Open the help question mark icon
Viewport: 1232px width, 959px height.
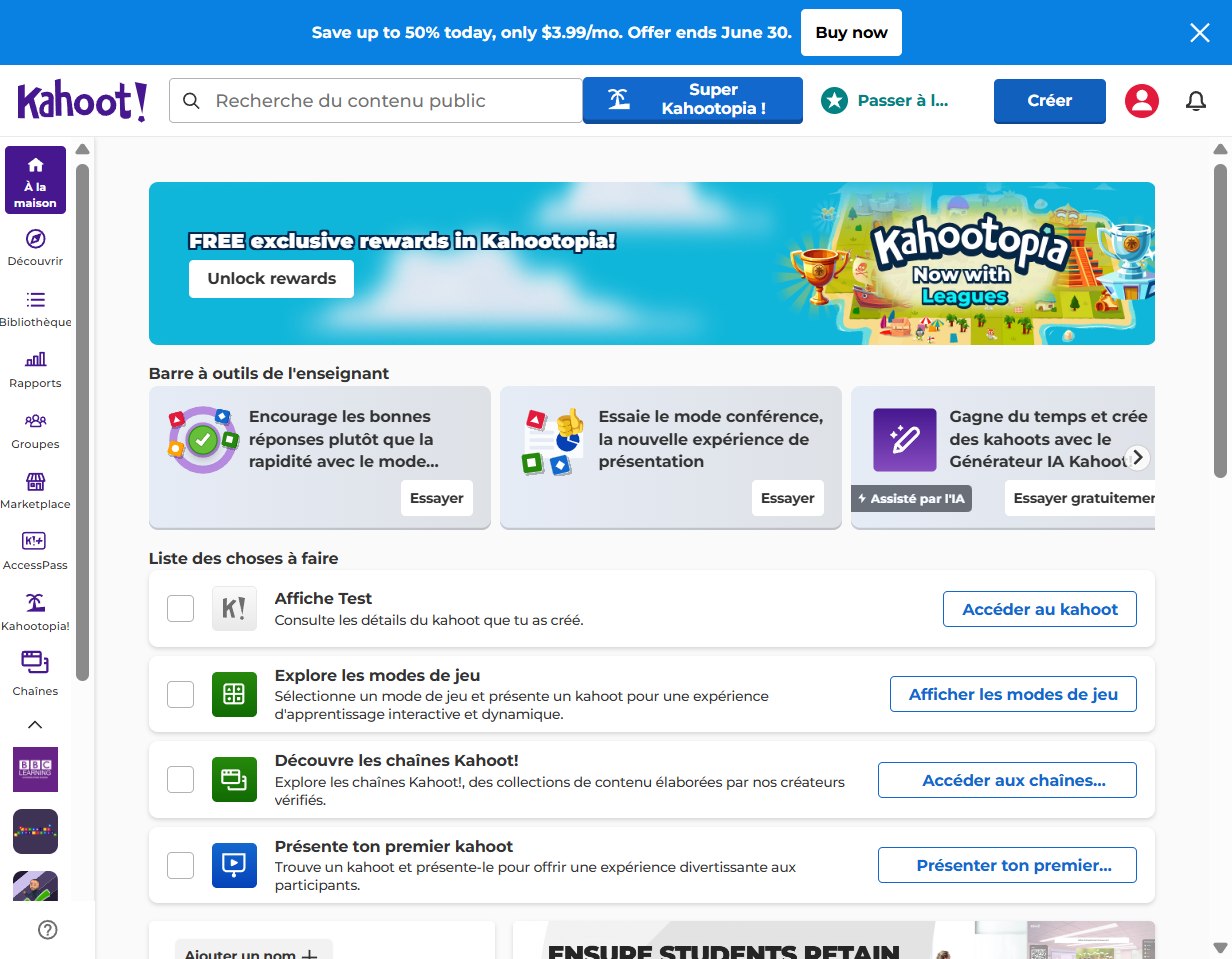[x=47, y=930]
